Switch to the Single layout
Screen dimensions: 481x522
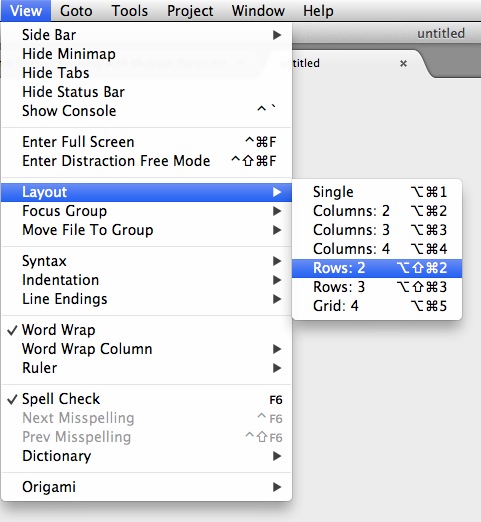point(377,192)
